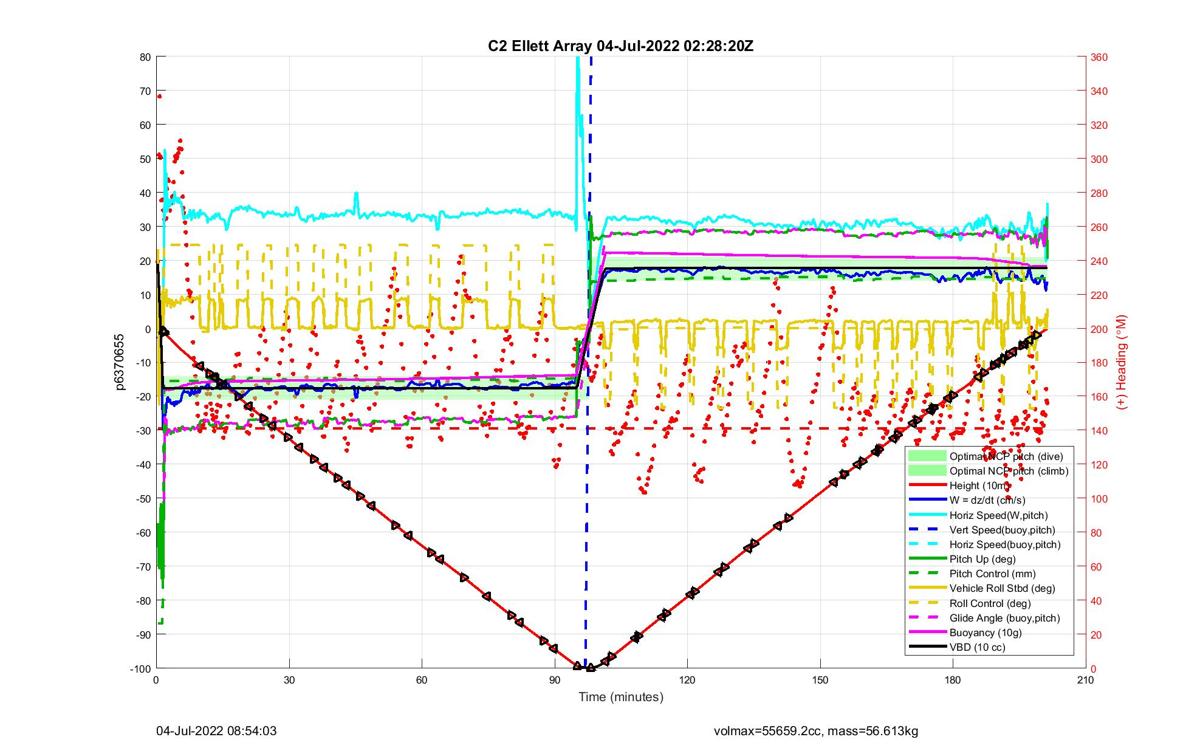Click the left y-axis tick label '-100'
The height and width of the screenshot is (751, 1200).
point(139,668)
